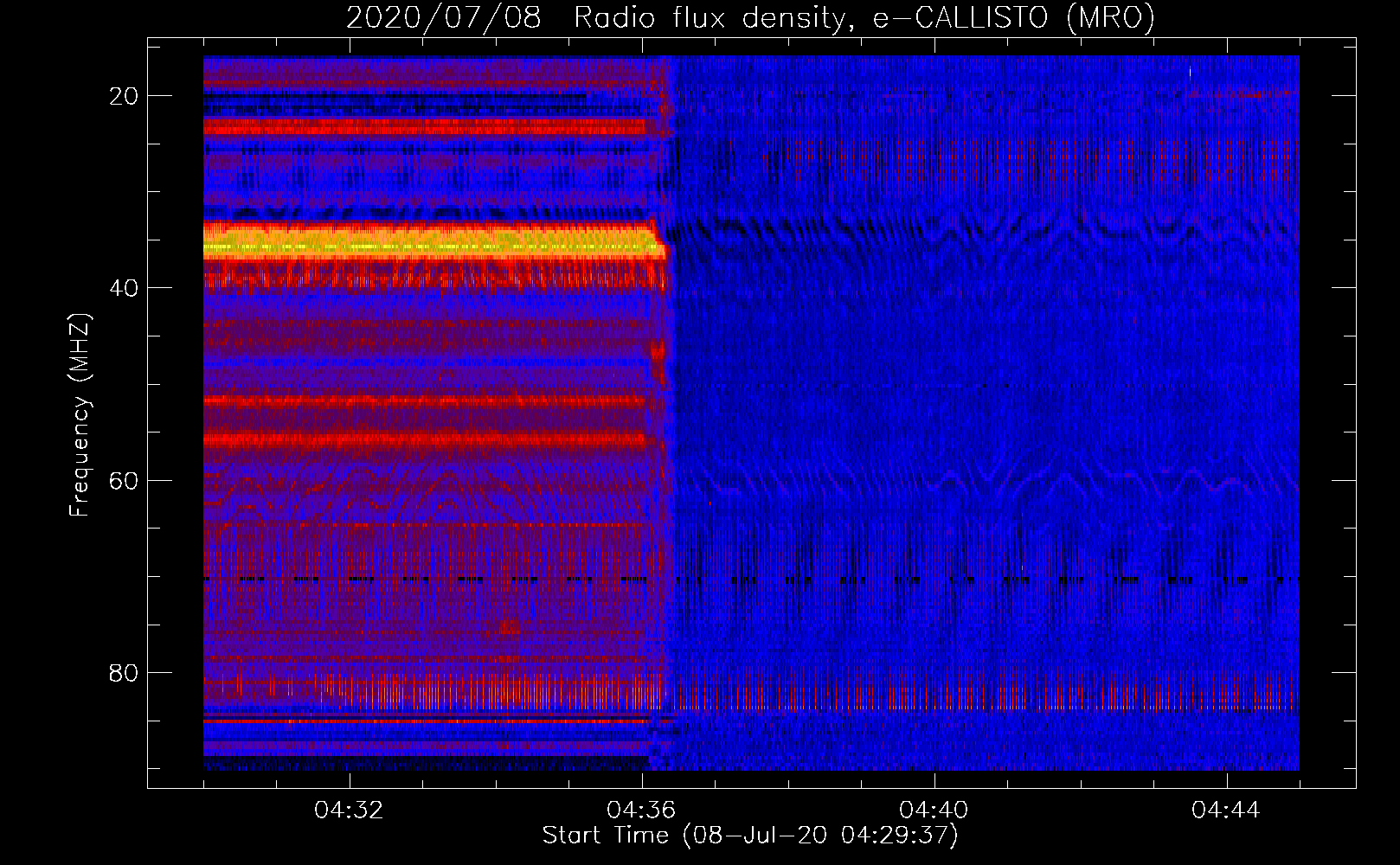Click the 'Frequency (MHZ)' axis label
The height and width of the screenshot is (865, 1400).
80,415
